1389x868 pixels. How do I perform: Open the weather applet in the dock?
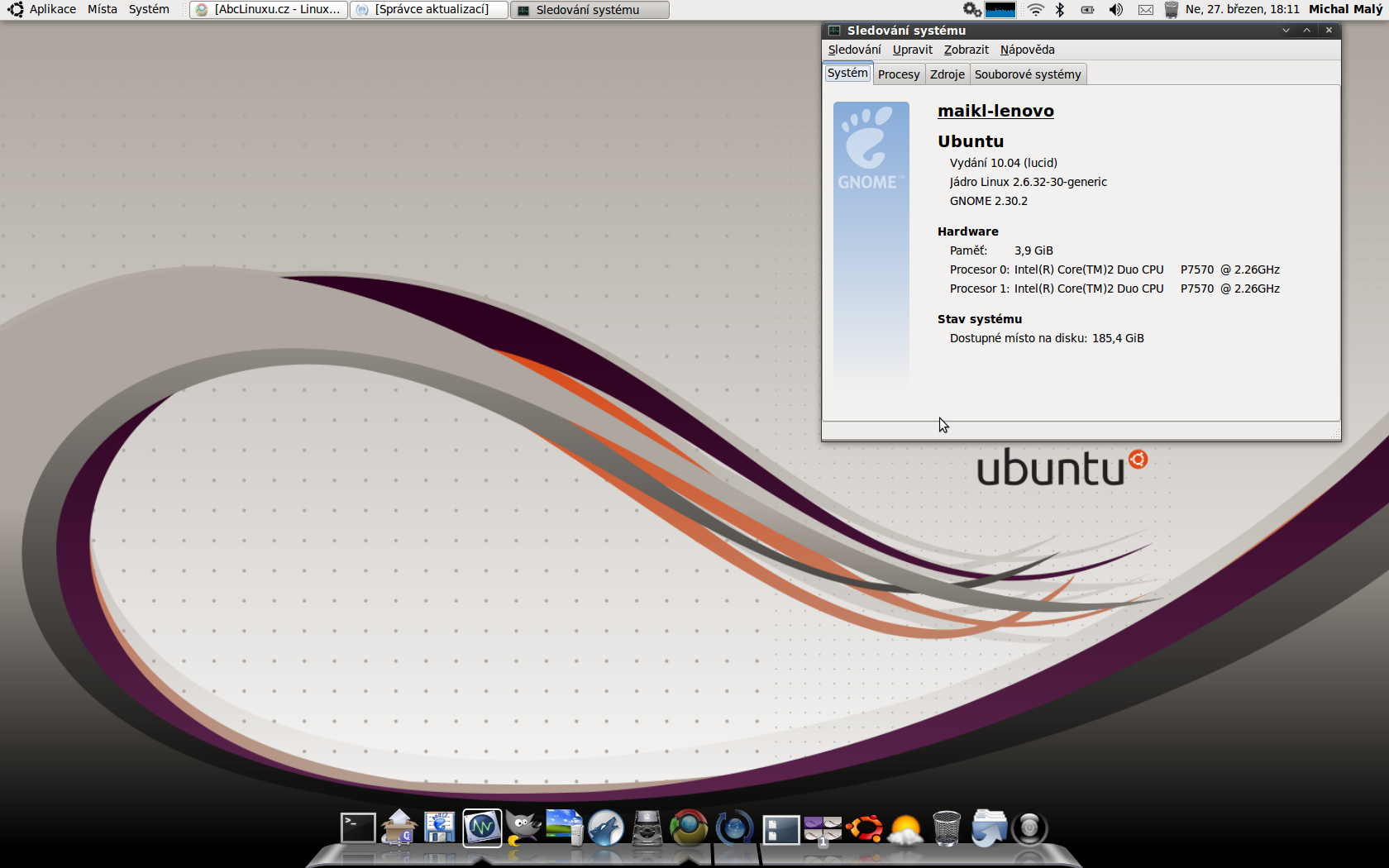tap(905, 829)
